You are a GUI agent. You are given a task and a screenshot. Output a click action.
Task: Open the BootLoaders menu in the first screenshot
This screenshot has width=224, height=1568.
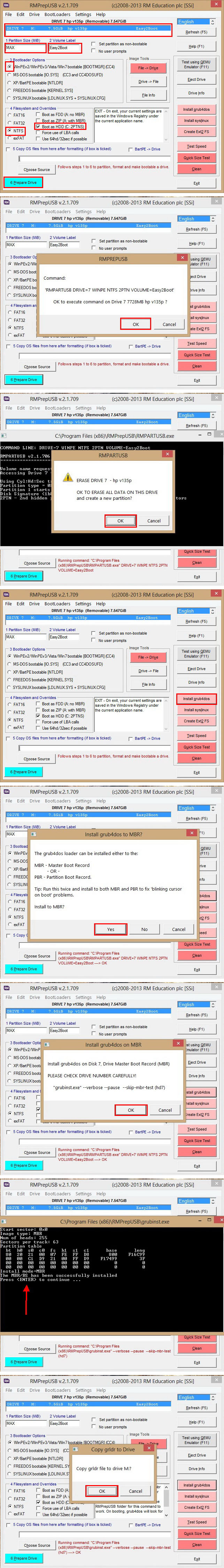[x=58, y=15]
